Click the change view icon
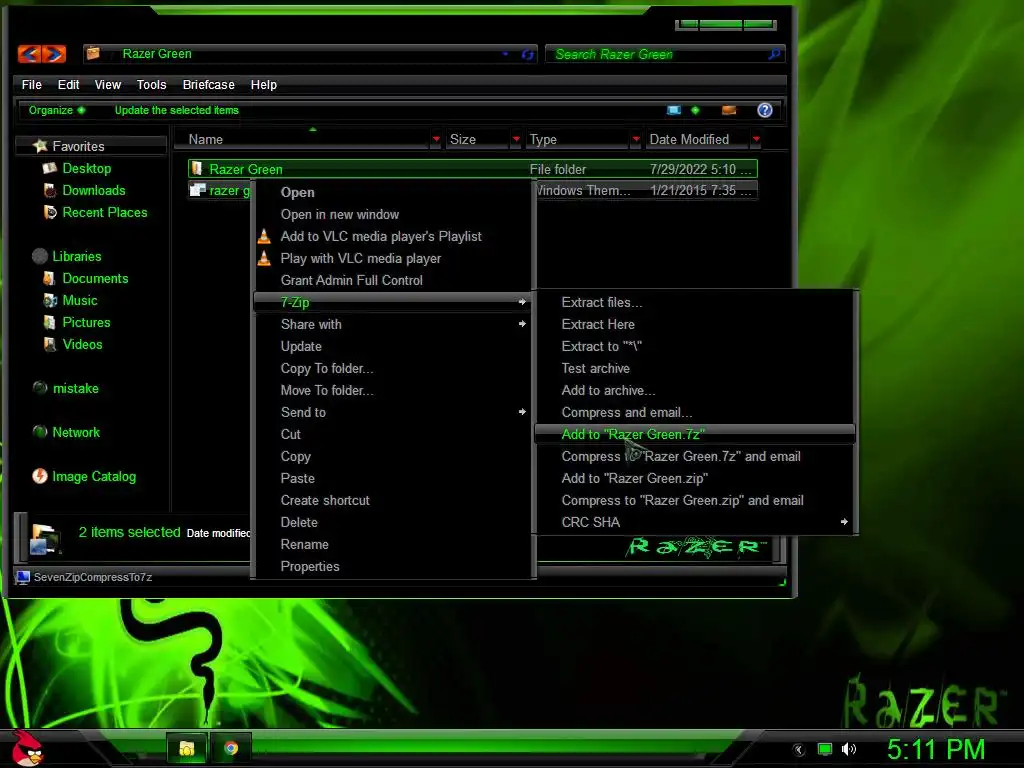Viewport: 1024px width, 768px height. coord(674,110)
